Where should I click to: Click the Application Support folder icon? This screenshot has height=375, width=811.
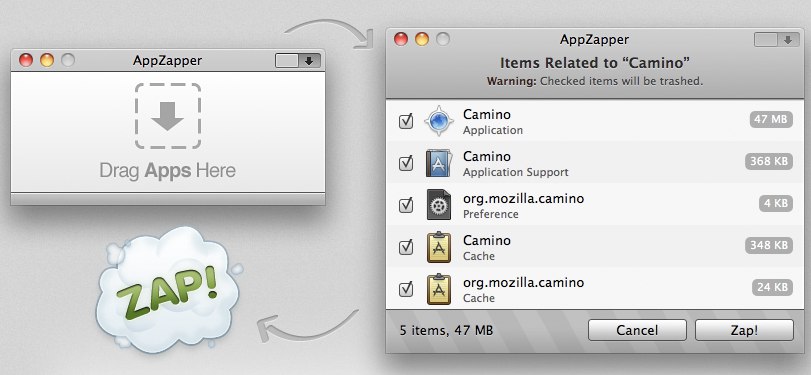[439, 163]
